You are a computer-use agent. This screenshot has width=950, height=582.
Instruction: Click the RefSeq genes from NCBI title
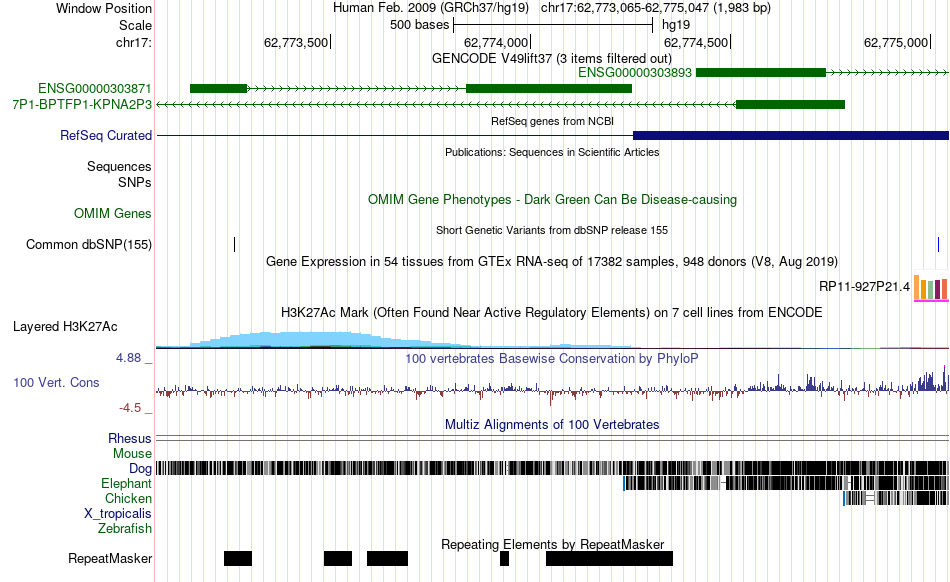tap(552, 121)
